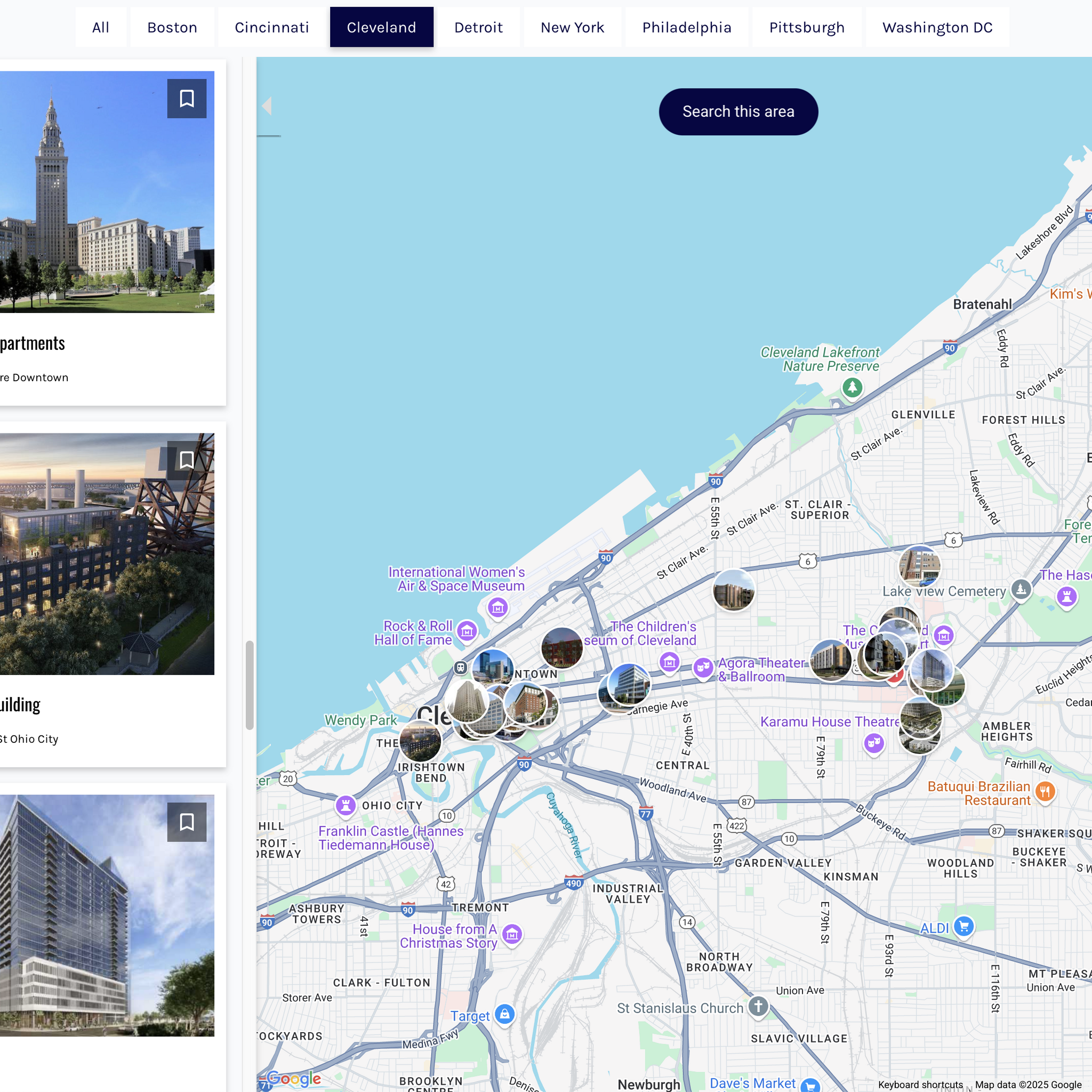Open the Washington DC tab
1092x1092 pixels.
[x=937, y=27]
